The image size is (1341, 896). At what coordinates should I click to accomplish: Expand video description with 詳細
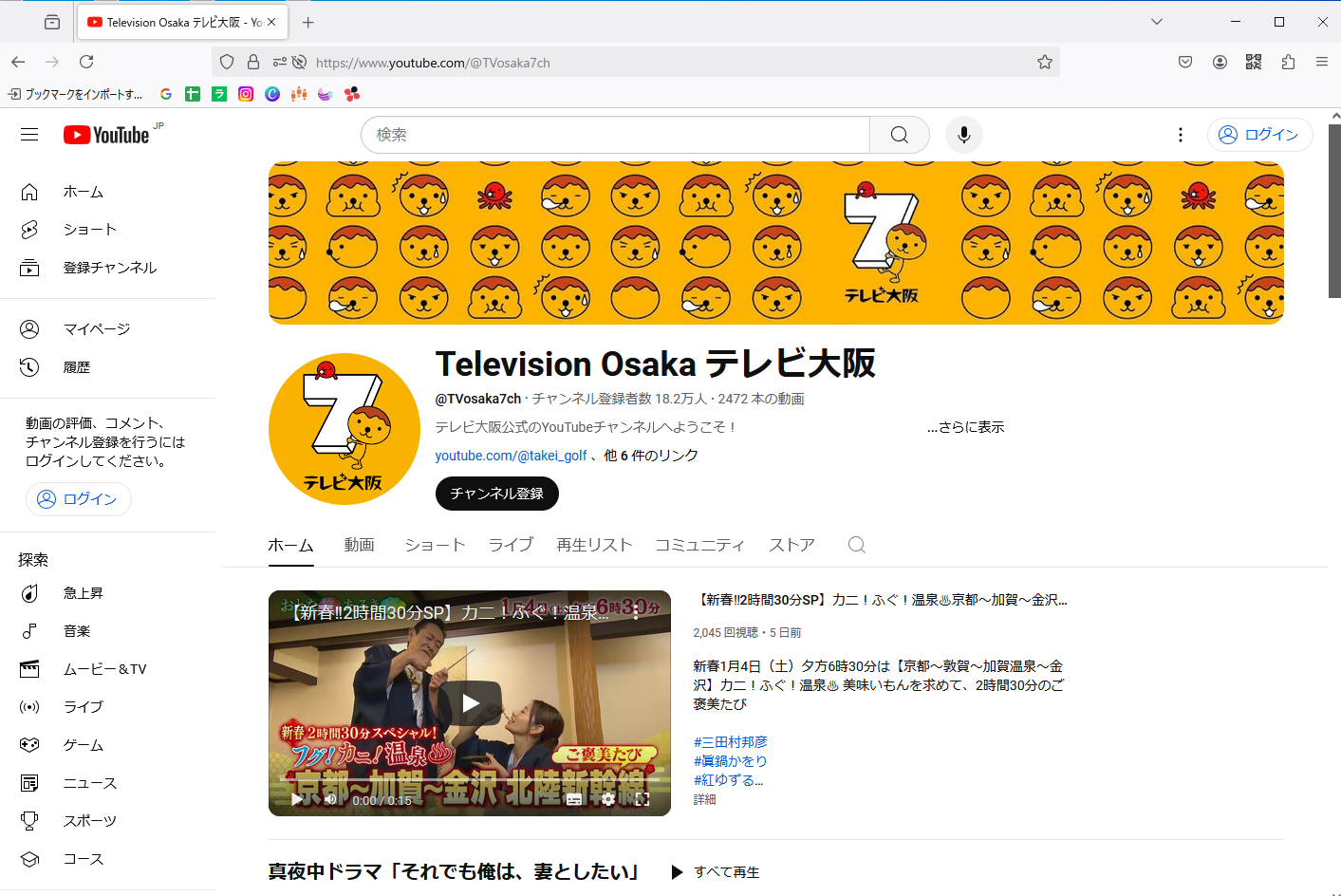(x=705, y=799)
